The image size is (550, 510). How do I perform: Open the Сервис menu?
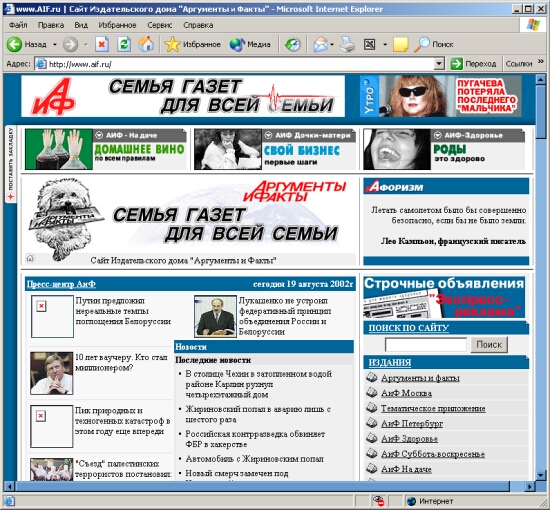click(160, 25)
